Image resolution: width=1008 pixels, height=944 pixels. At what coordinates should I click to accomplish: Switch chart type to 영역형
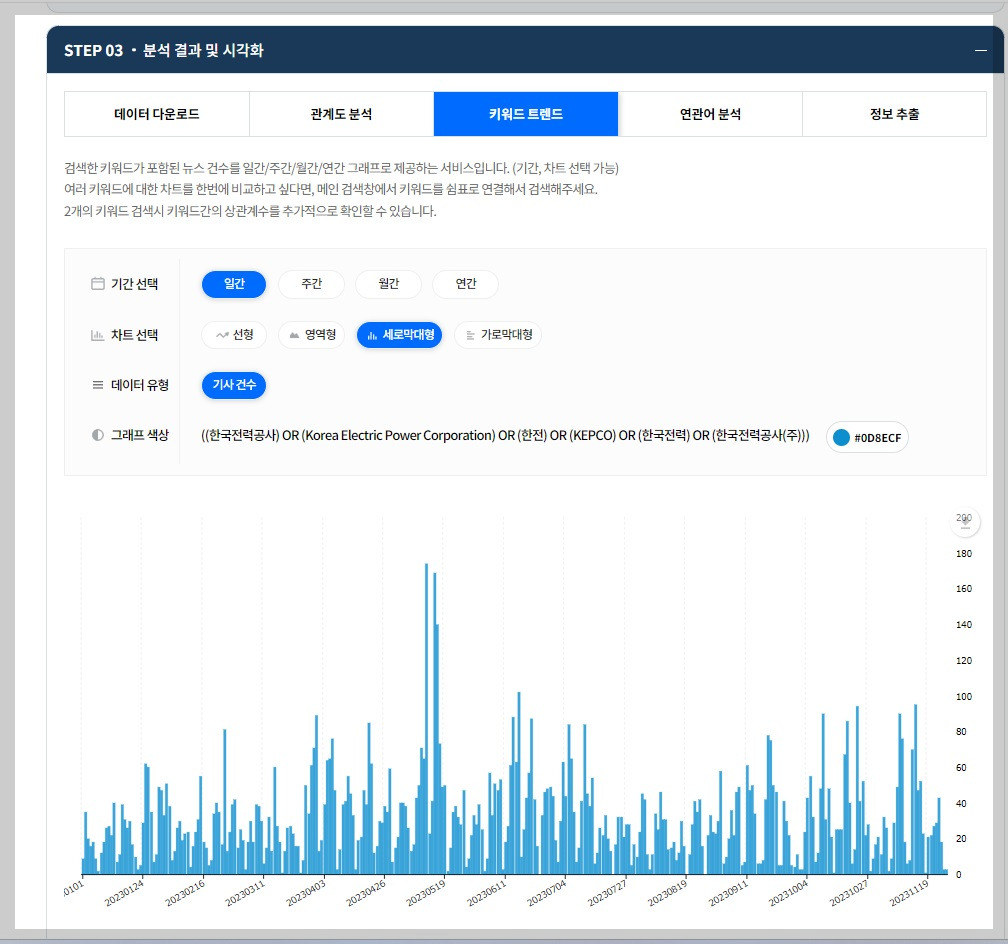click(x=312, y=335)
